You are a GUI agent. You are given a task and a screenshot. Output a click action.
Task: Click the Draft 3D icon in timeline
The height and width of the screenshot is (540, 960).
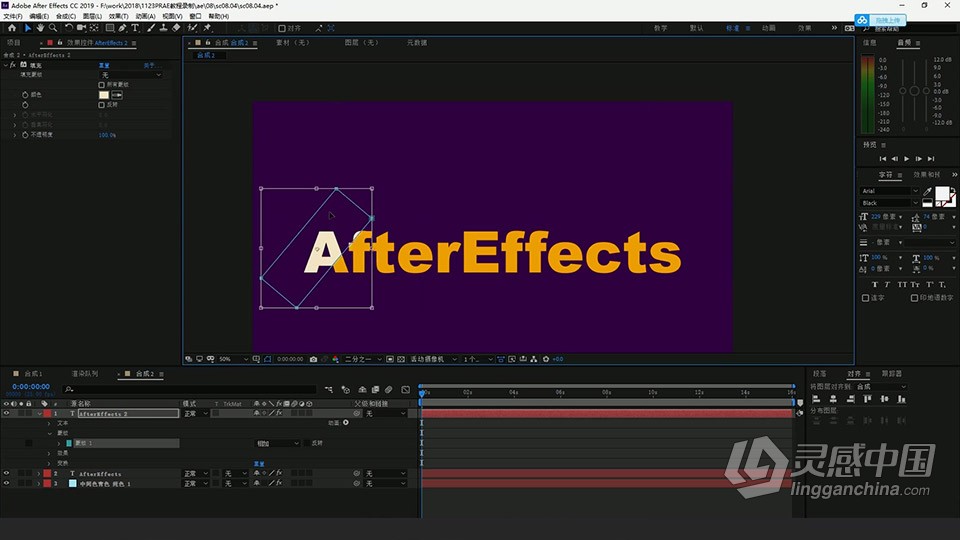point(346,389)
